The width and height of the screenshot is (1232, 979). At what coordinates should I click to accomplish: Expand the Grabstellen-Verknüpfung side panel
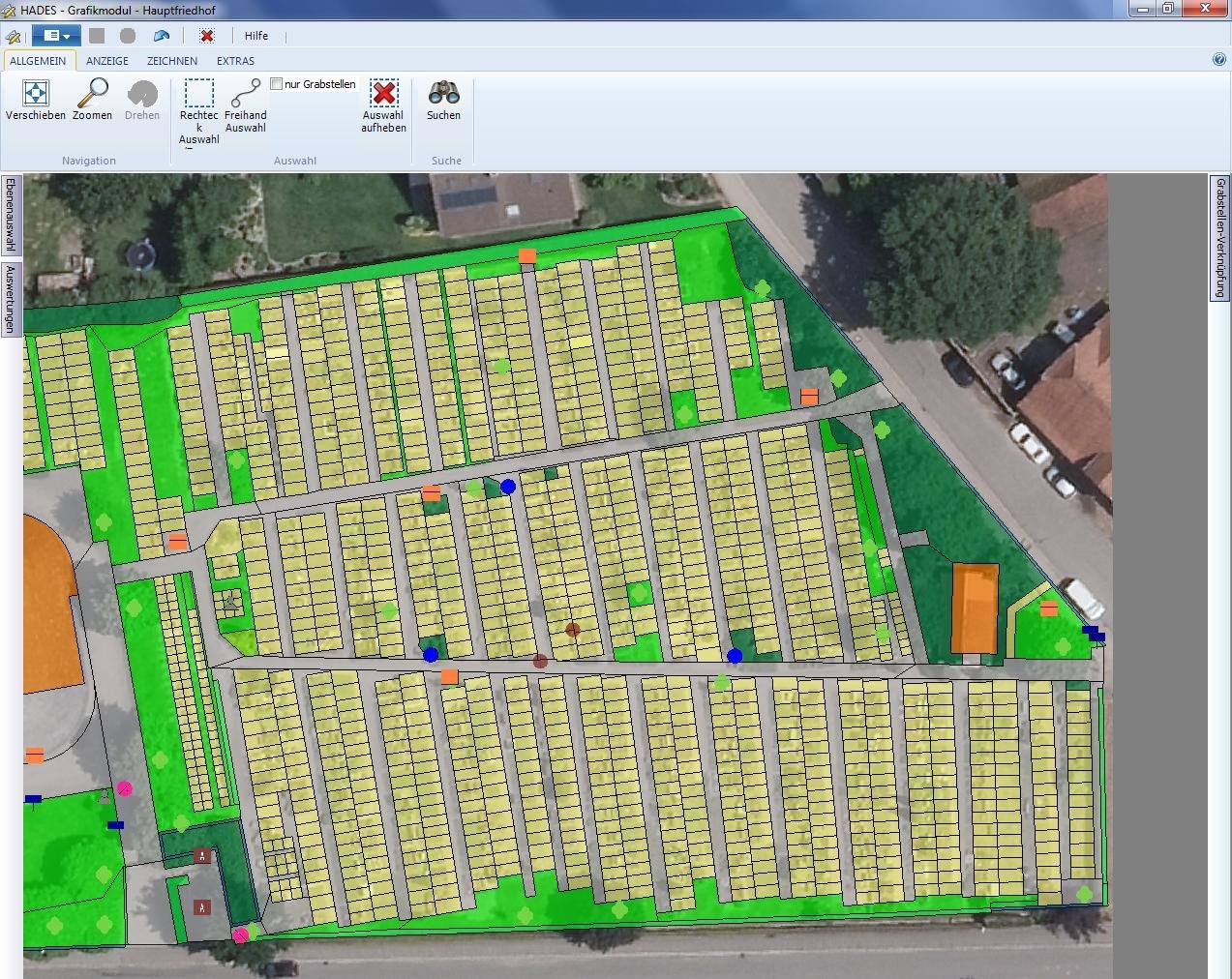click(1220, 238)
